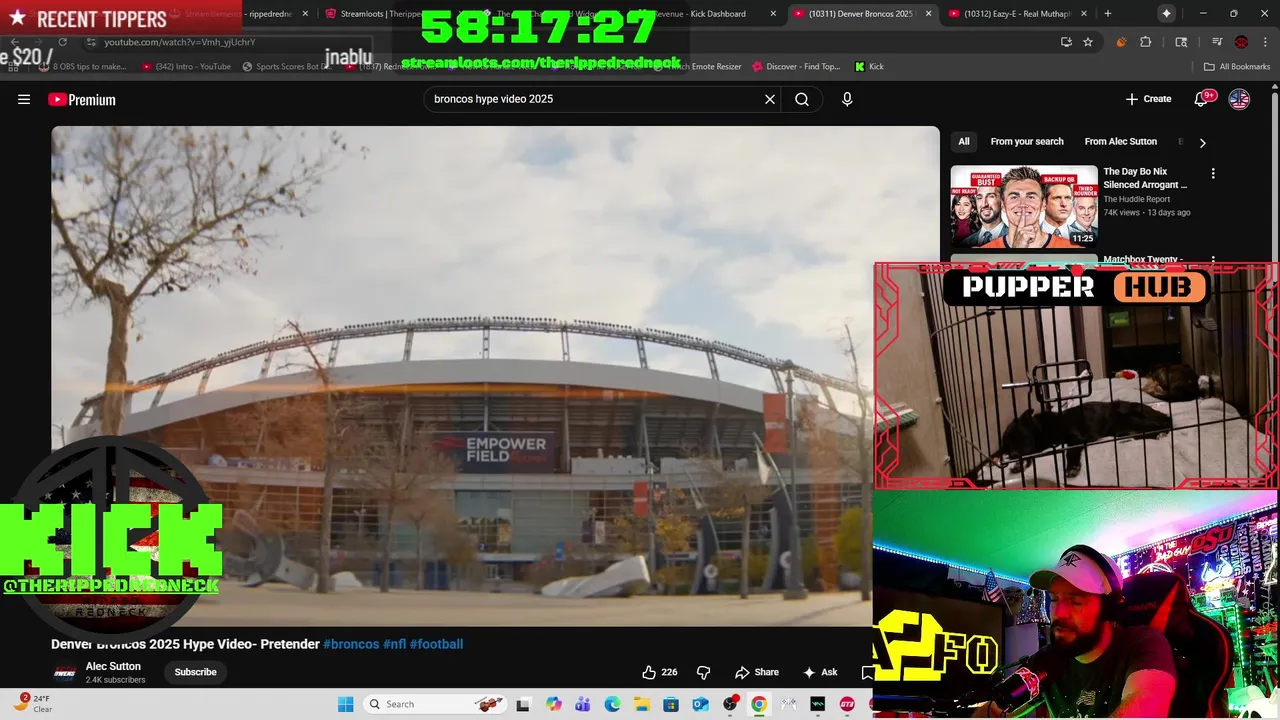The width and height of the screenshot is (1280, 720).
Task: Select the All filter chip
Action: [x=964, y=142]
